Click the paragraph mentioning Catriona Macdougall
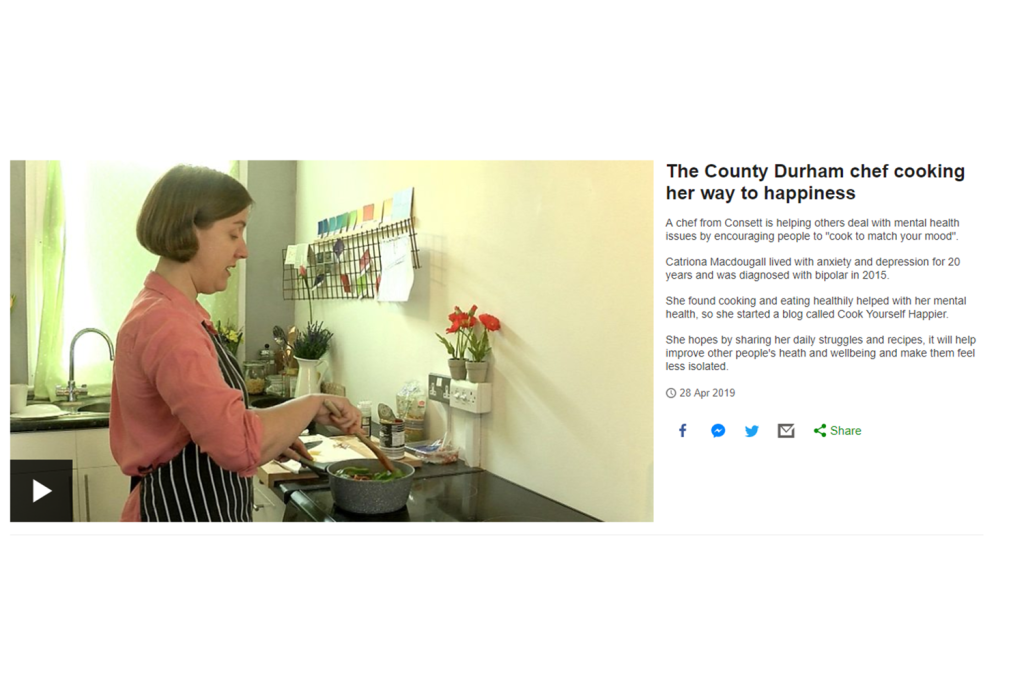The height and width of the screenshot is (683, 1024). click(x=812, y=268)
